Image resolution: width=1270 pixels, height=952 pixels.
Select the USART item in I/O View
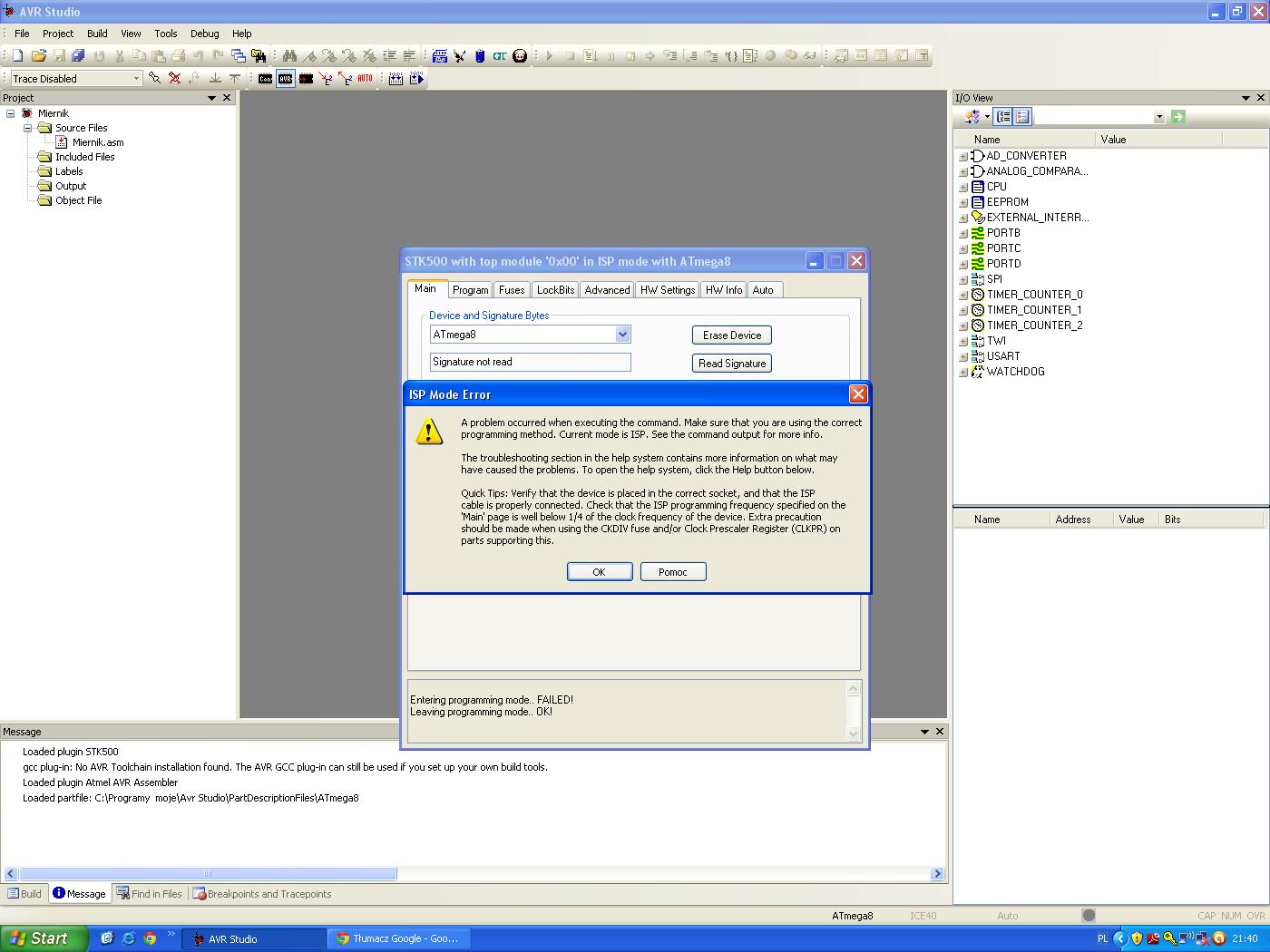click(1003, 356)
